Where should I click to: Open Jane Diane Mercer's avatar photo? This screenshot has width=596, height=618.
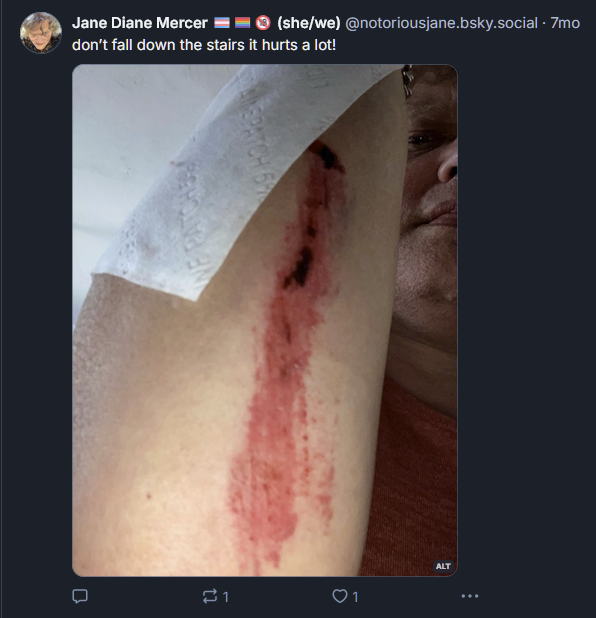41,33
